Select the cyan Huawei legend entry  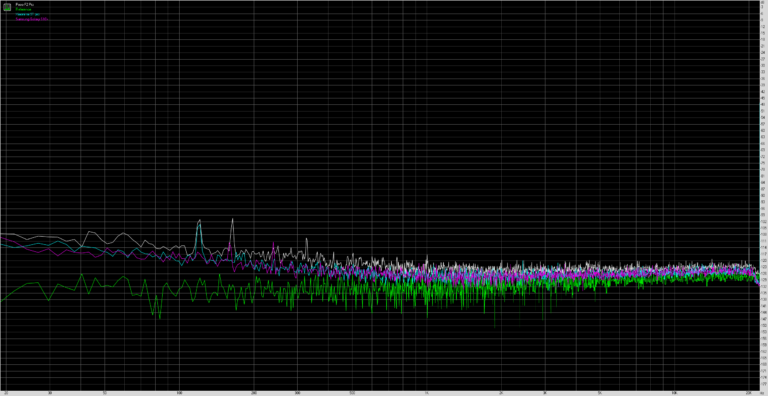click(27, 14)
